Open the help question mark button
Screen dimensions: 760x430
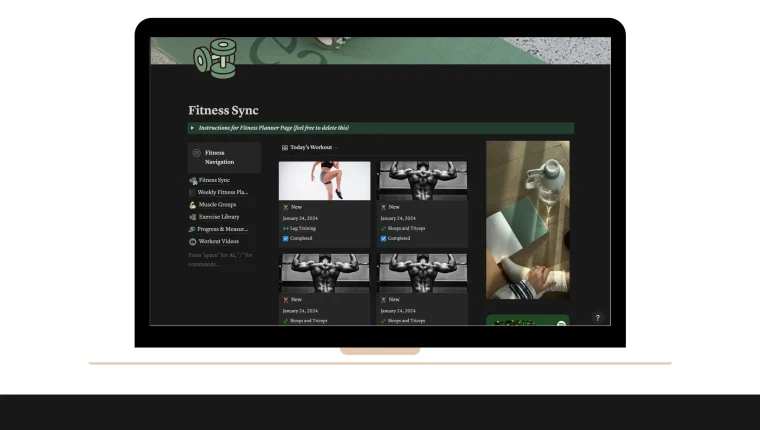[x=598, y=318]
